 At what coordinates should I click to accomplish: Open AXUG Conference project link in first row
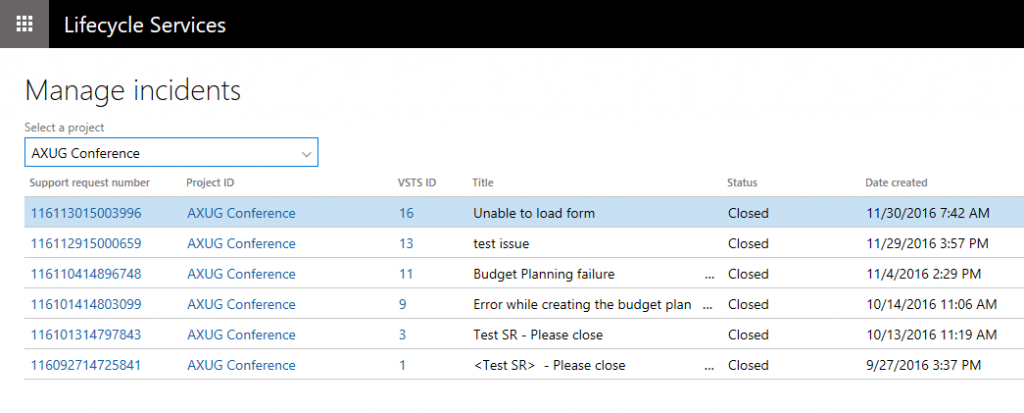point(241,213)
